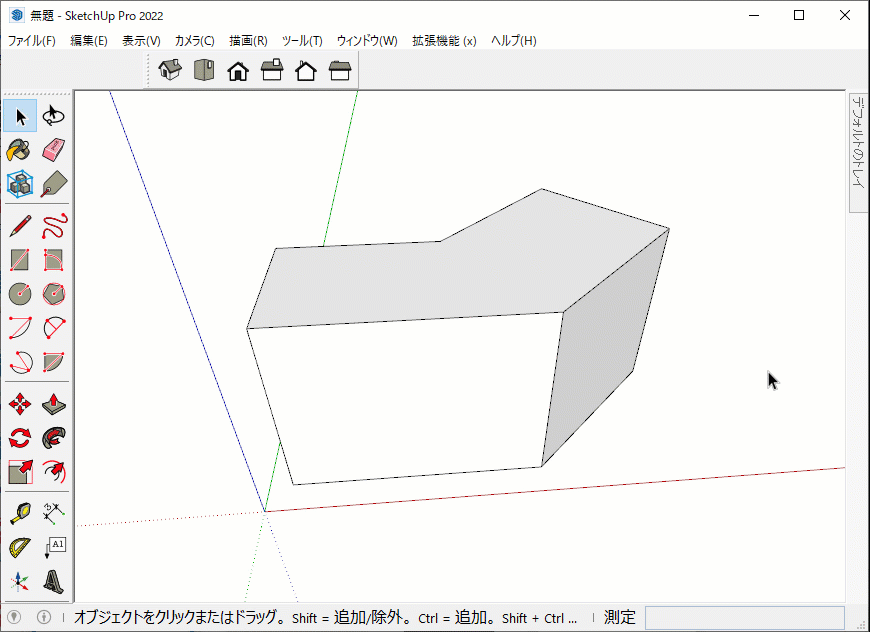Viewport: 870px width, 632px height.
Task: Open the ツール(T) menu
Action: [302, 41]
